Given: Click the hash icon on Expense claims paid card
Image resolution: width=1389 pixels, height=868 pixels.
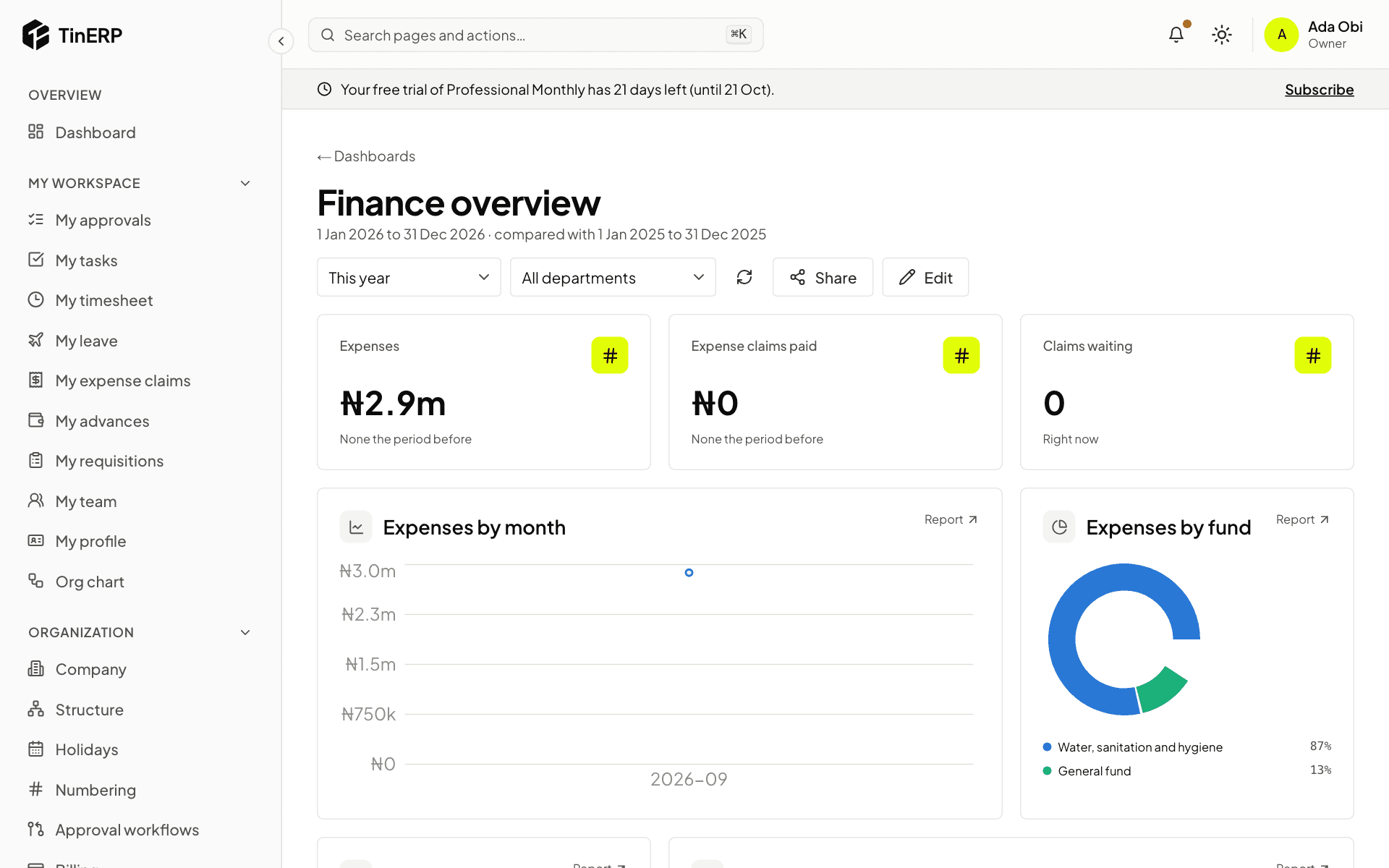Looking at the screenshot, I should (961, 355).
